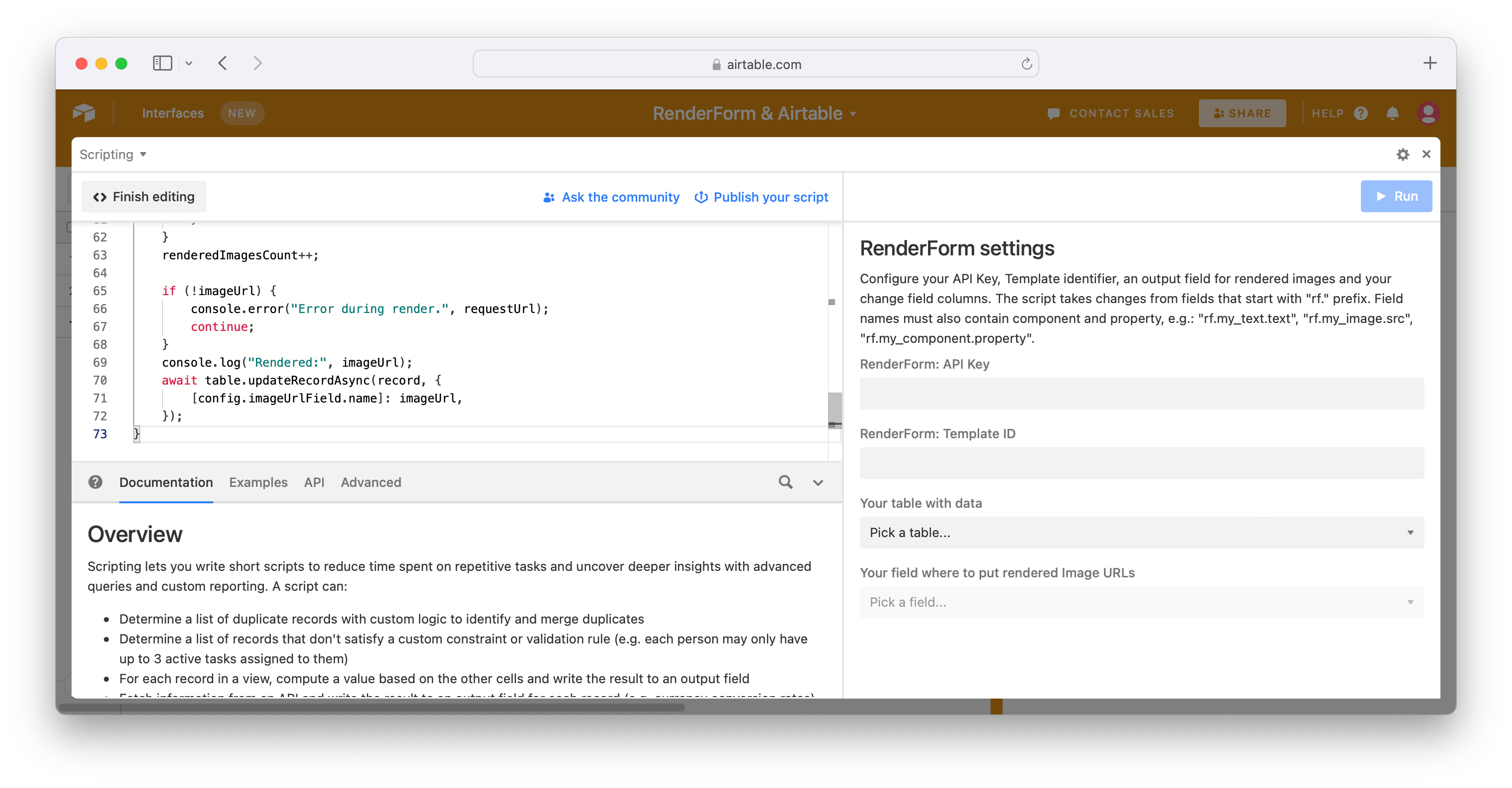Click the NEW badge beside Interfaces
The image size is (1512, 788).
click(x=242, y=113)
